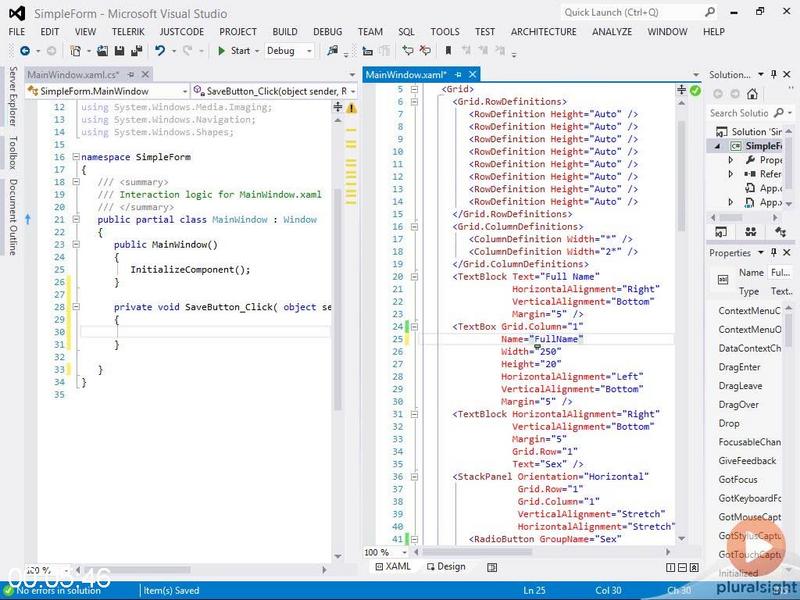Click the uncomment selection toolbar icon

coord(425,50)
